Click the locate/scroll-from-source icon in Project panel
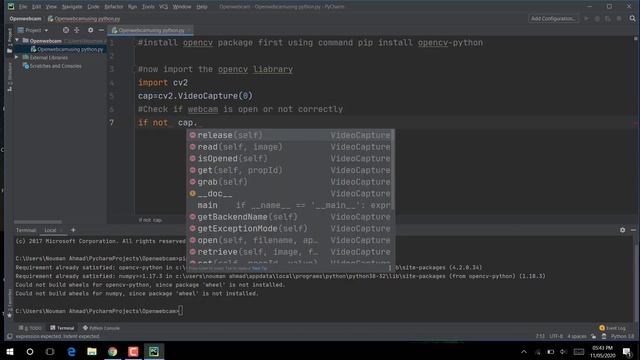 (x=66, y=30)
